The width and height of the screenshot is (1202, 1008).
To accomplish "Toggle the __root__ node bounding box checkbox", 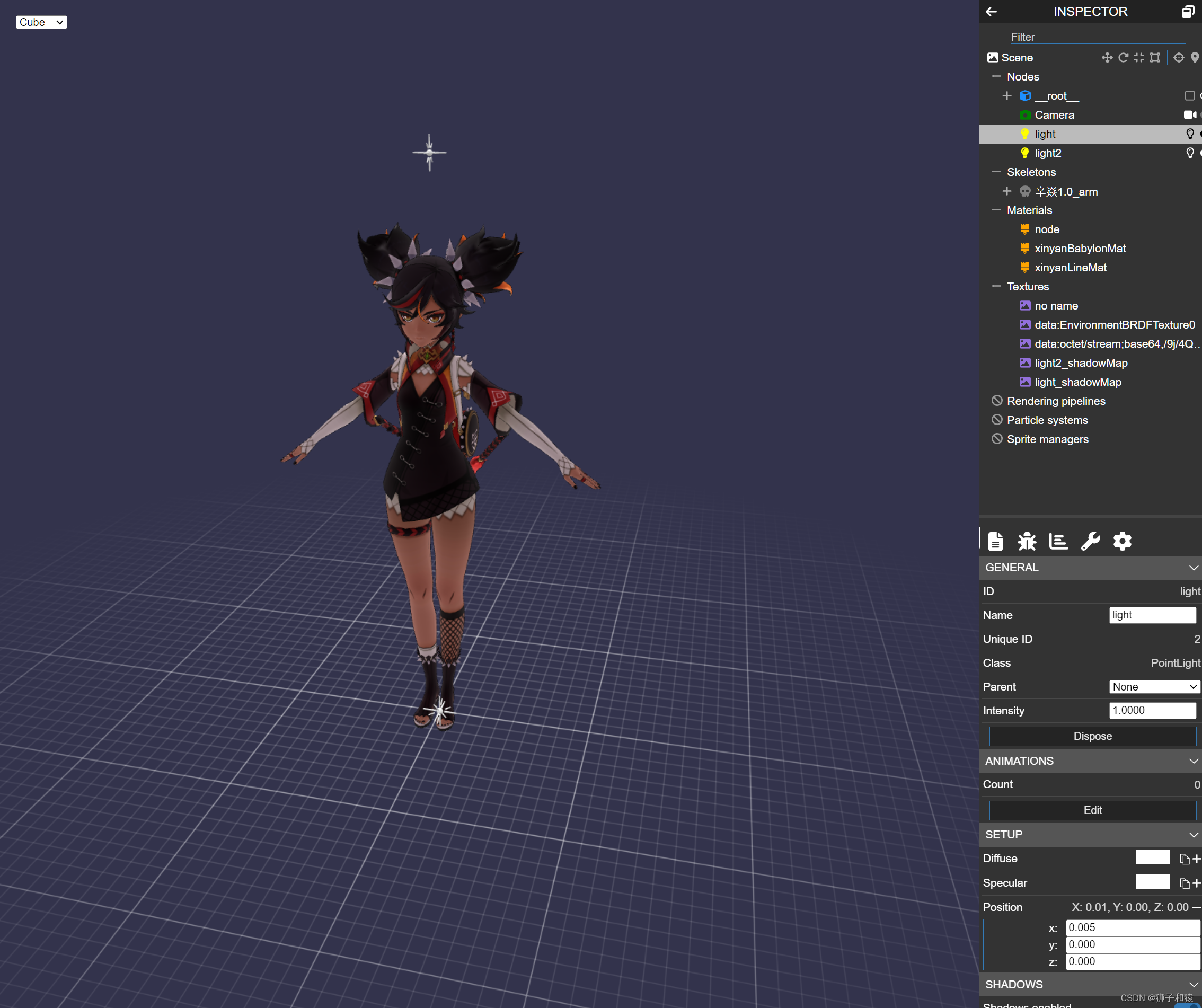I will (x=1189, y=95).
